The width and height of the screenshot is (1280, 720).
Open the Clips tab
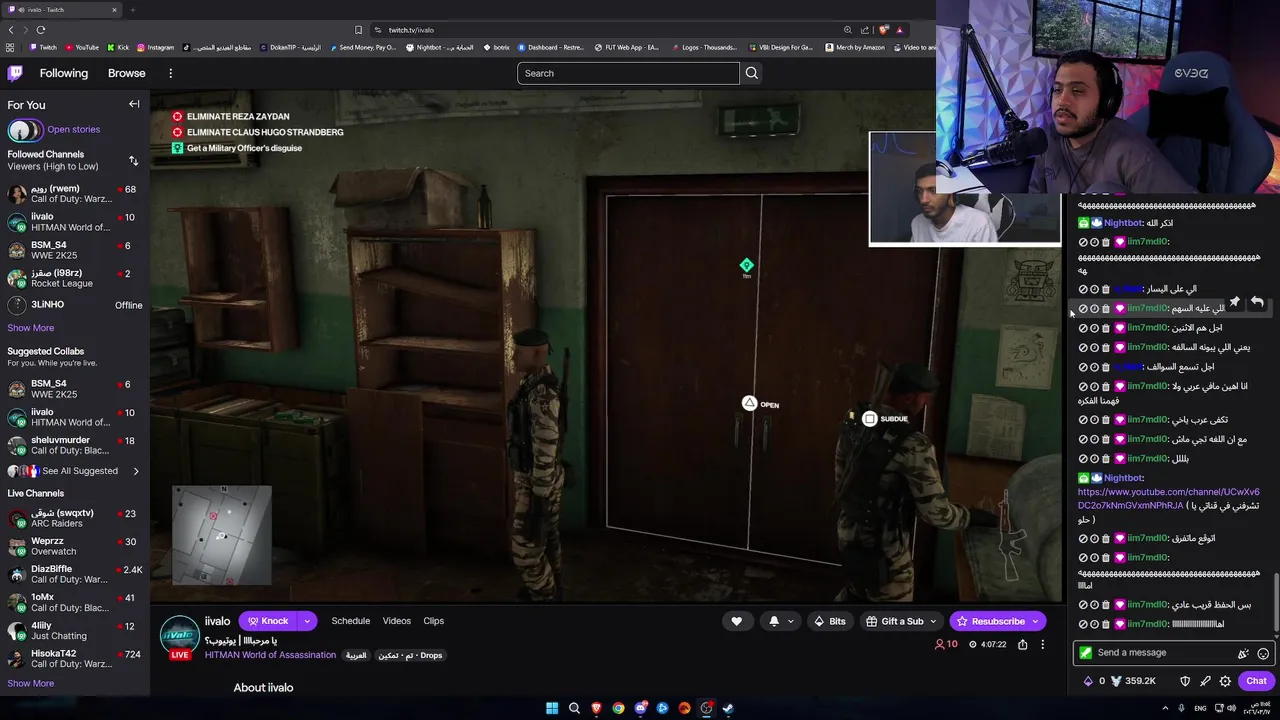(x=433, y=621)
